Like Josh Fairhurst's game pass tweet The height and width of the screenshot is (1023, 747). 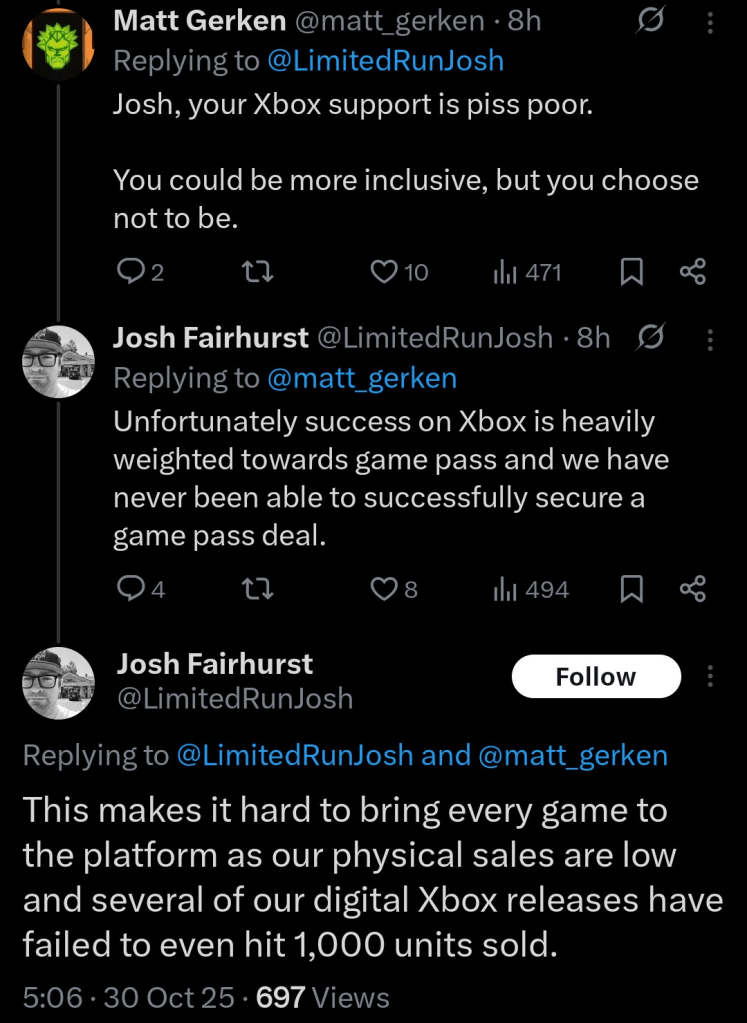click(x=385, y=590)
